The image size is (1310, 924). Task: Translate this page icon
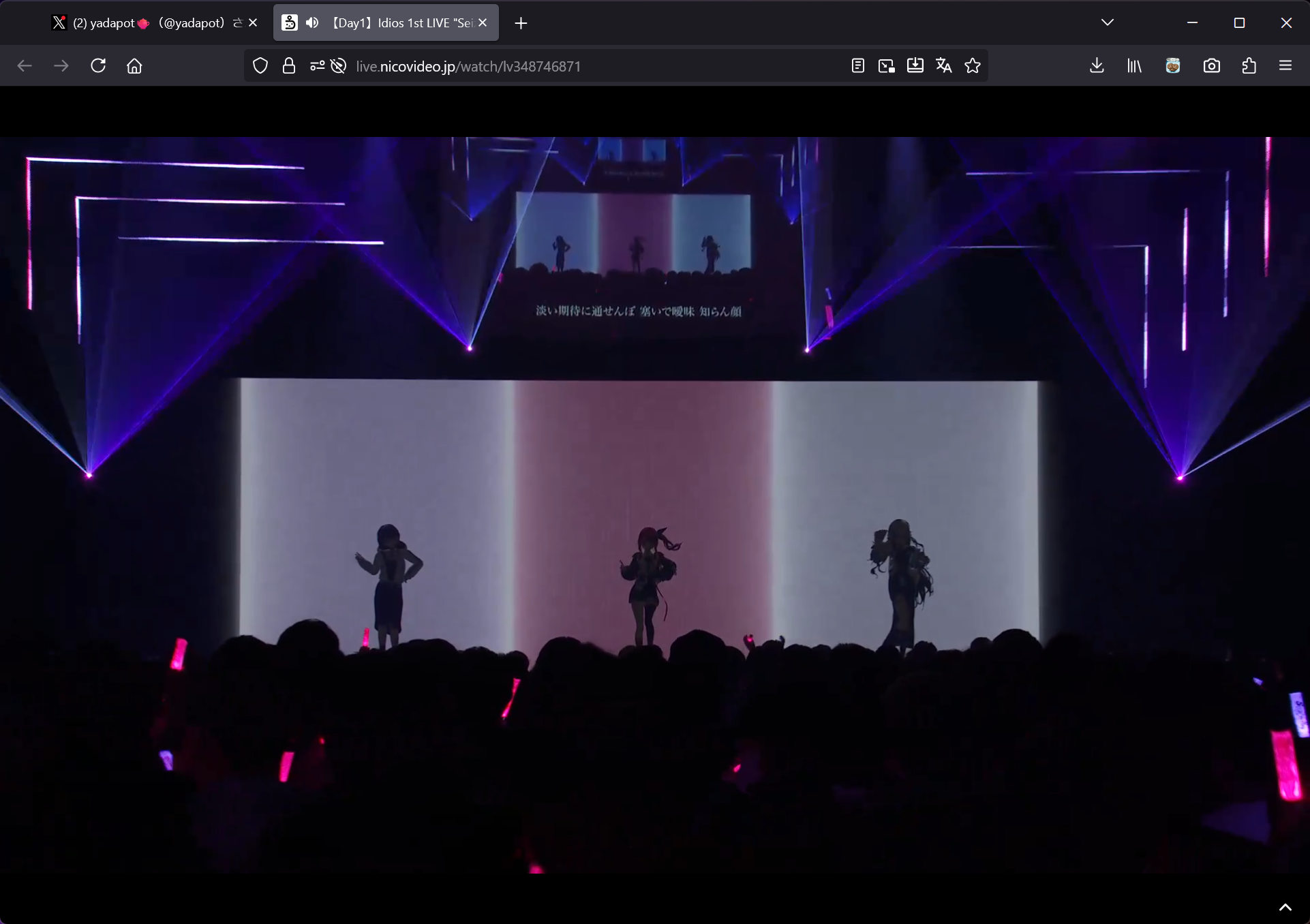[x=943, y=66]
